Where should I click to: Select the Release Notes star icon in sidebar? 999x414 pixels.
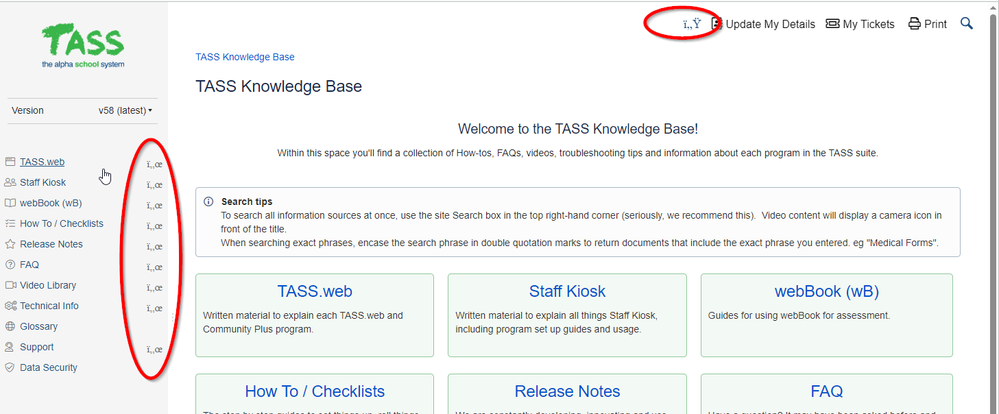click(x=10, y=245)
